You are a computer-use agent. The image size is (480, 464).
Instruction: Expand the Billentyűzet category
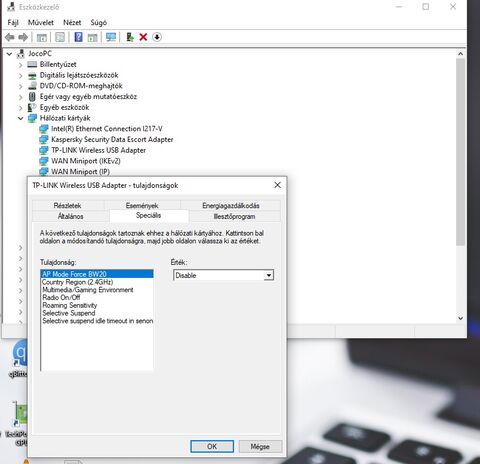pyautogui.click(x=21, y=65)
